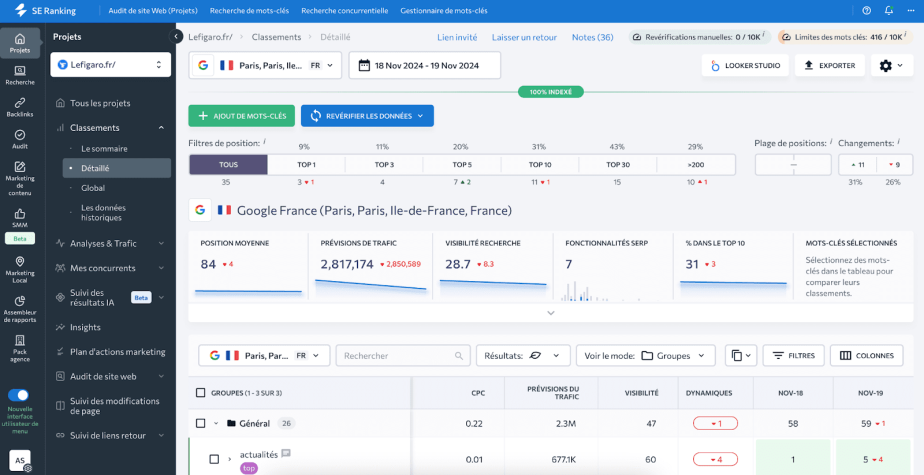The image size is (924, 475).
Task: Toggle Nouvelle interface utilisateur de menu switch
Action: click(19, 395)
